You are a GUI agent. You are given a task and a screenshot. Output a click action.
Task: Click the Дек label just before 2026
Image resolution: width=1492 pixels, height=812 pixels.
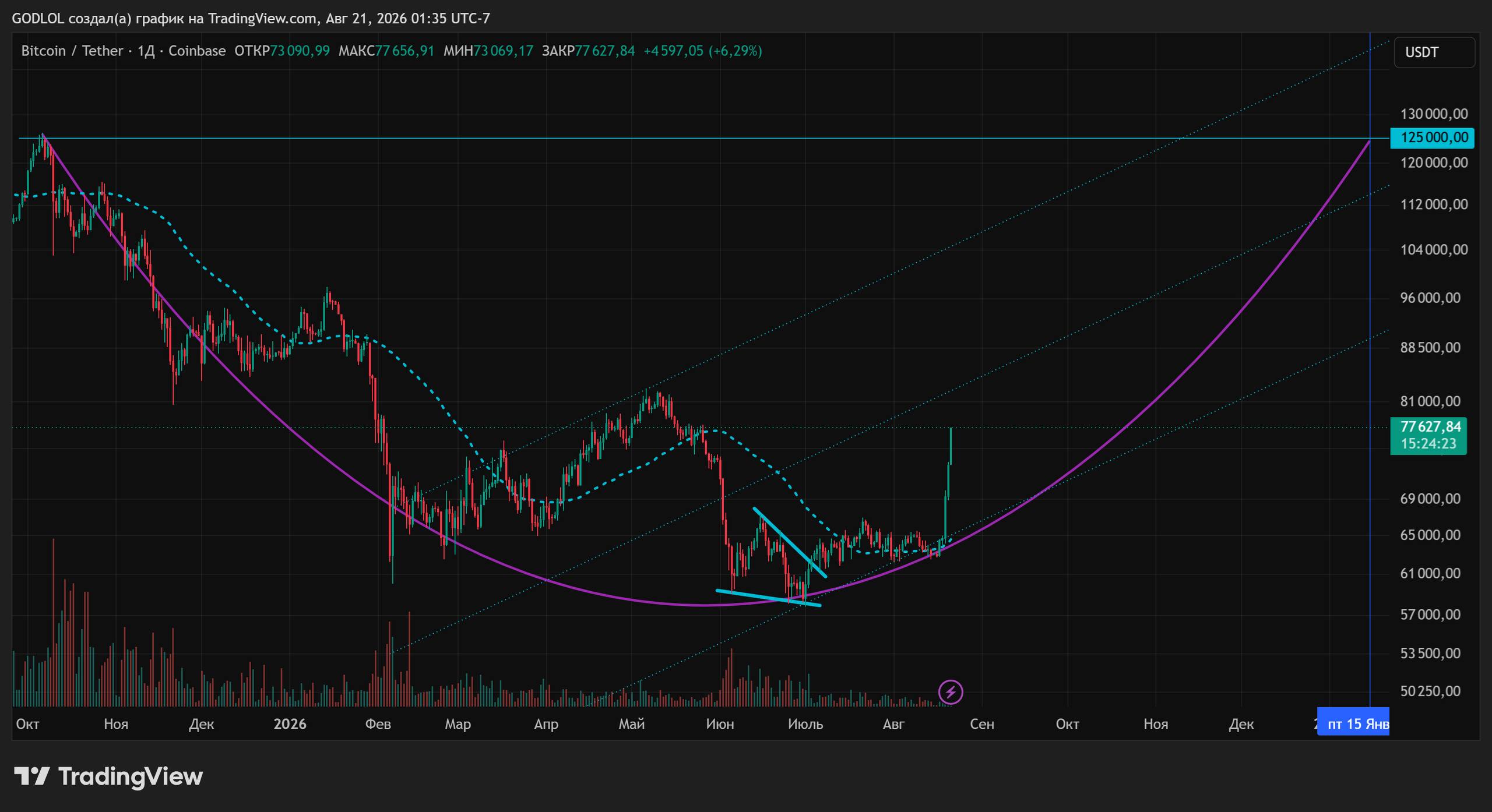pos(202,724)
